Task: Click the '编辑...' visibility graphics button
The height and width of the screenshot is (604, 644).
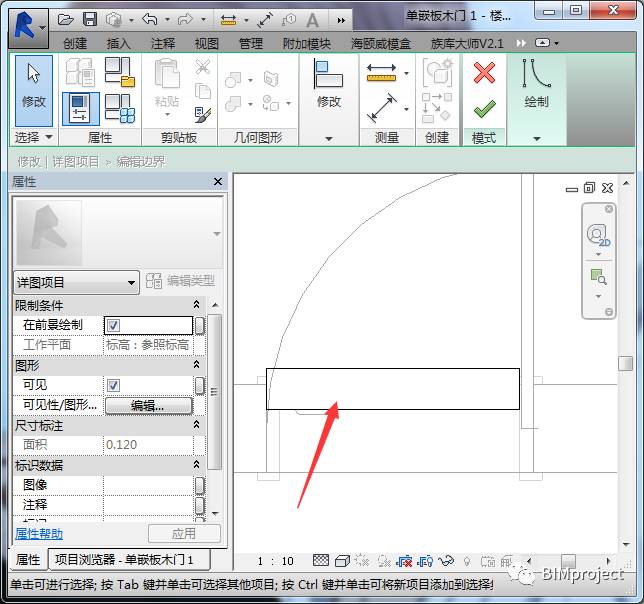Action: (148, 406)
